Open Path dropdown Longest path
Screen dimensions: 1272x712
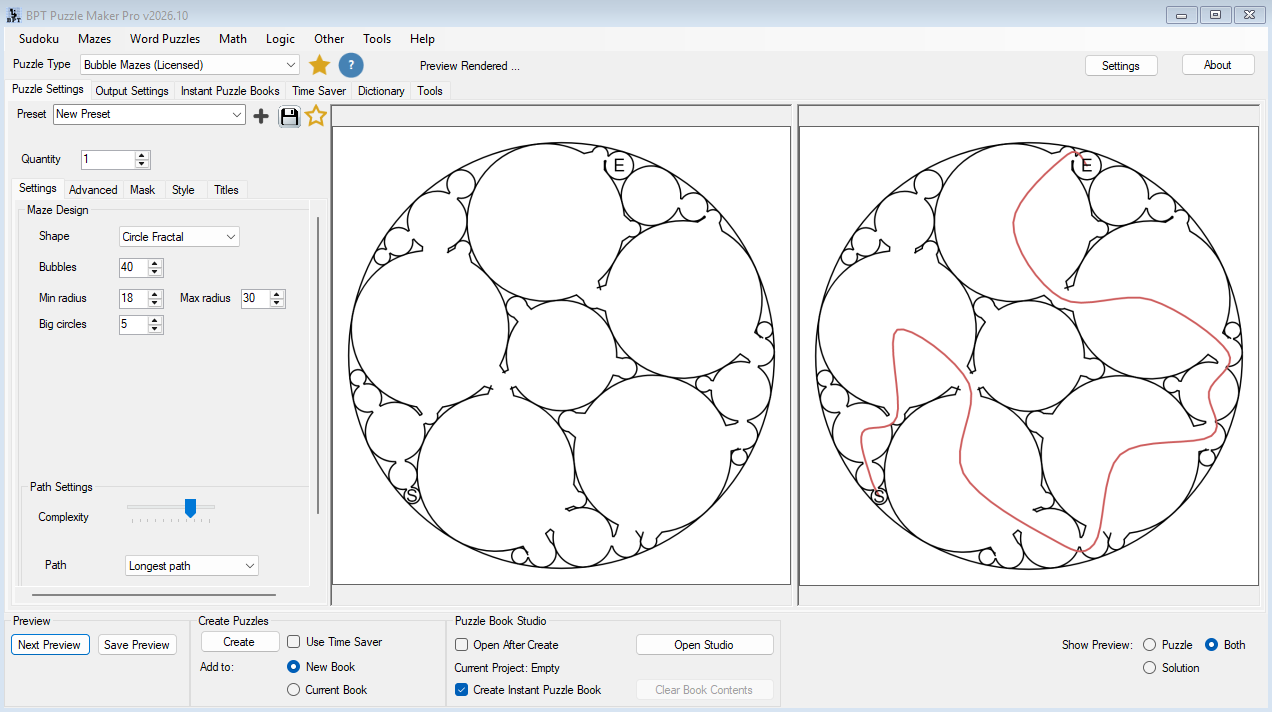coord(192,566)
